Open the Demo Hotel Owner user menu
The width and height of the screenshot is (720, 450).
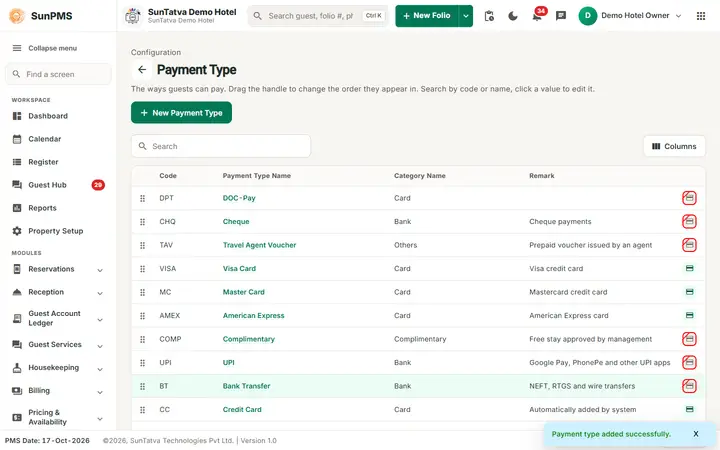(x=630, y=16)
